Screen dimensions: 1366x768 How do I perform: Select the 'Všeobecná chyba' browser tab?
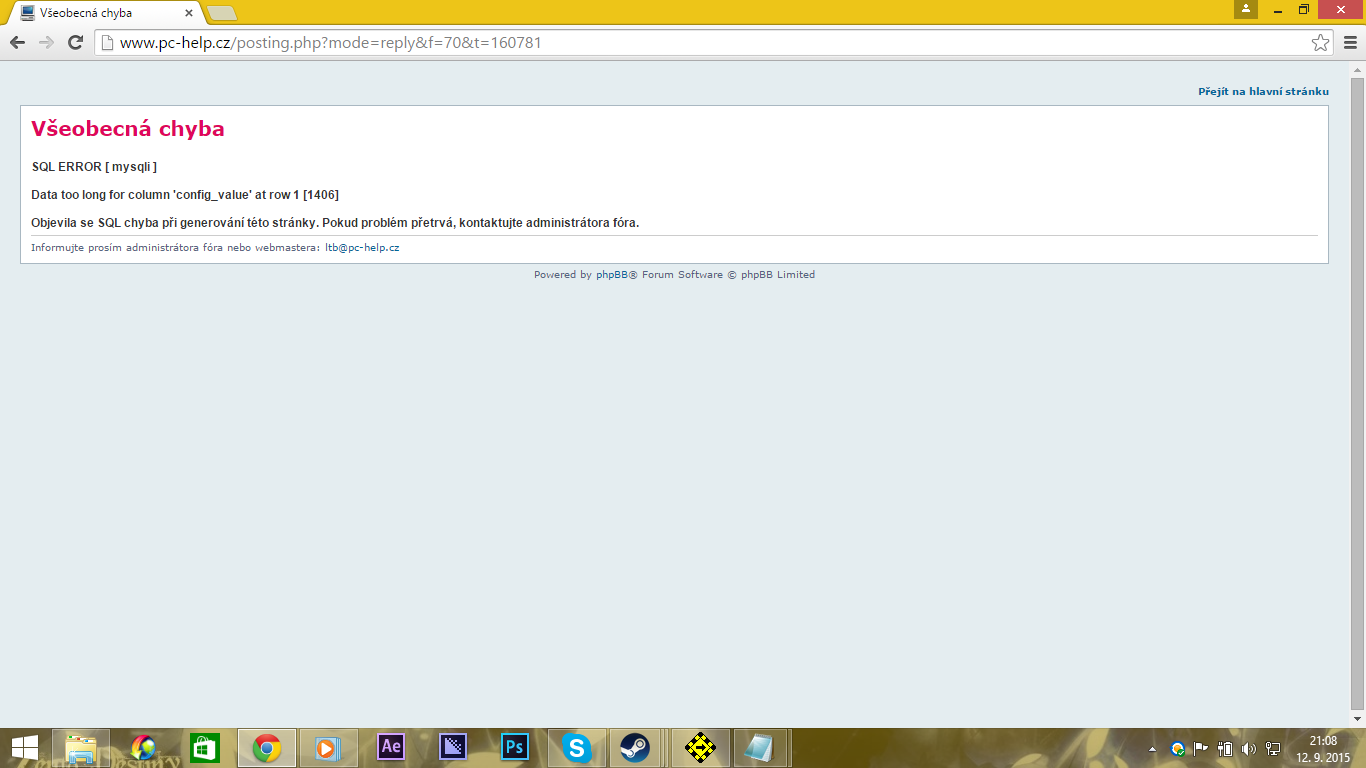pos(103,13)
